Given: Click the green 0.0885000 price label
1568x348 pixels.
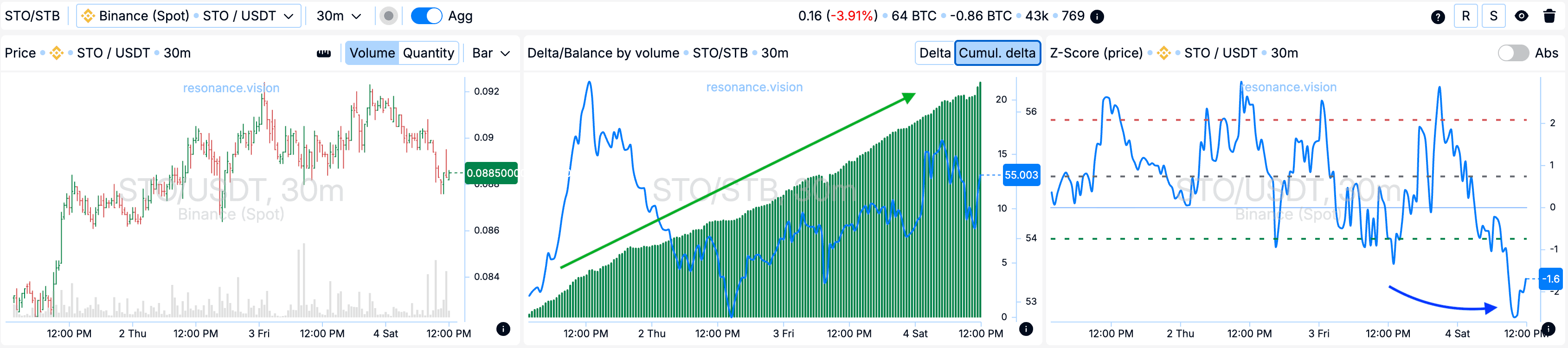Looking at the screenshot, I should tap(491, 173).
